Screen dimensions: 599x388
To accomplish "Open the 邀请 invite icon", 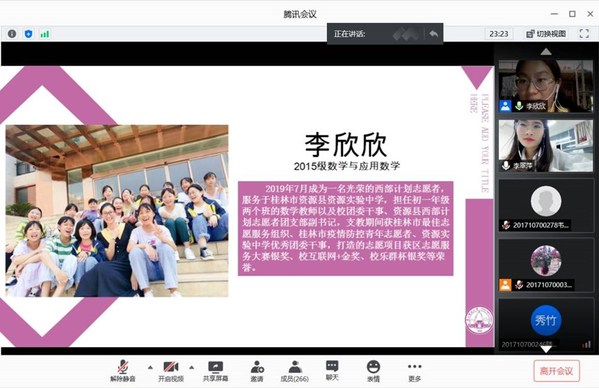I will coord(257,371).
